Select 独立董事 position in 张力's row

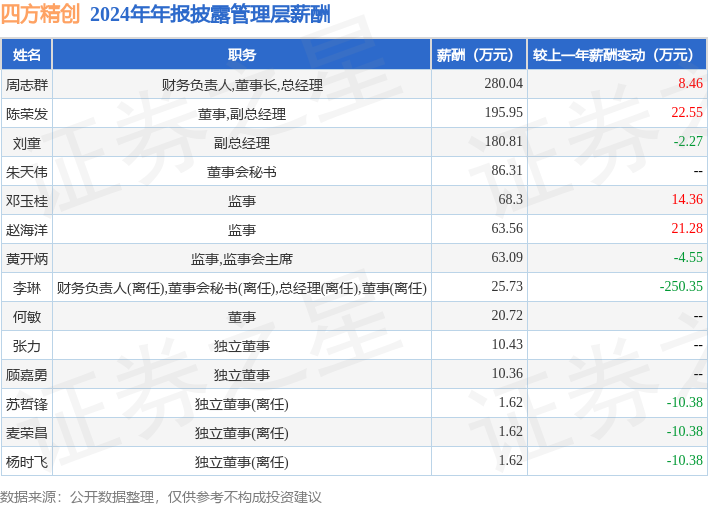(242, 346)
